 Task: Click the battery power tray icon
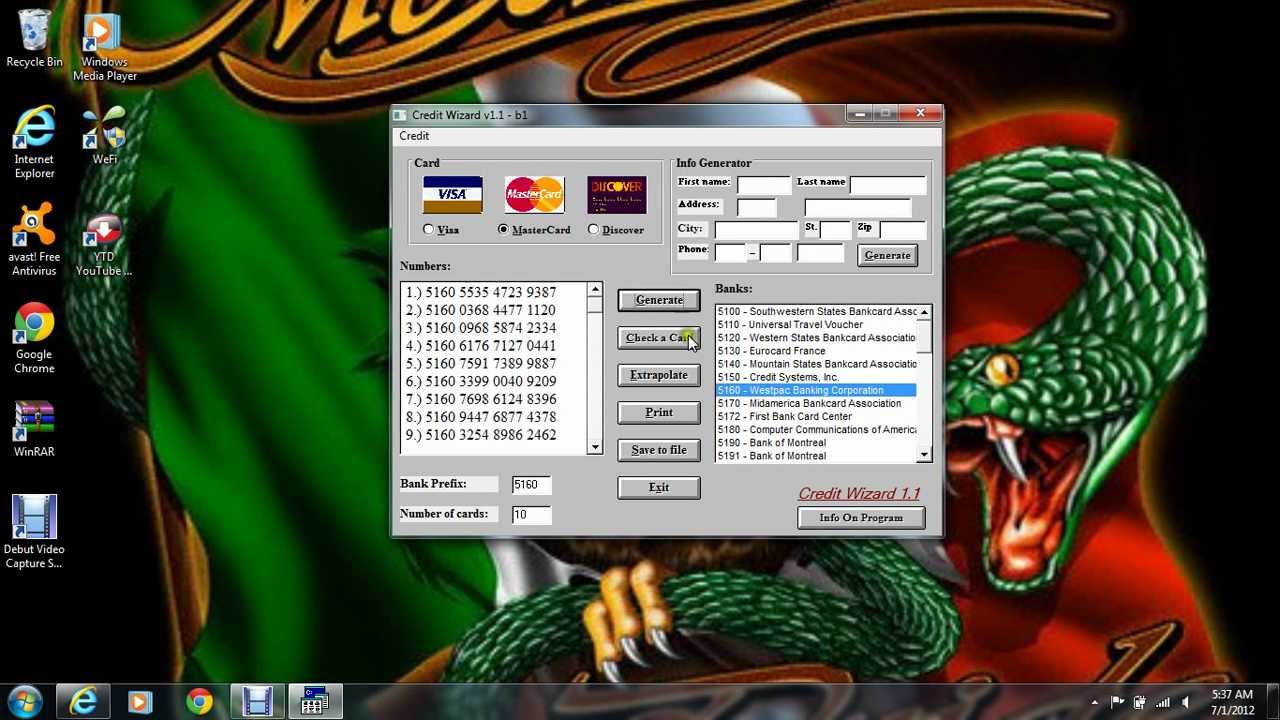[x=1139, y=703]
